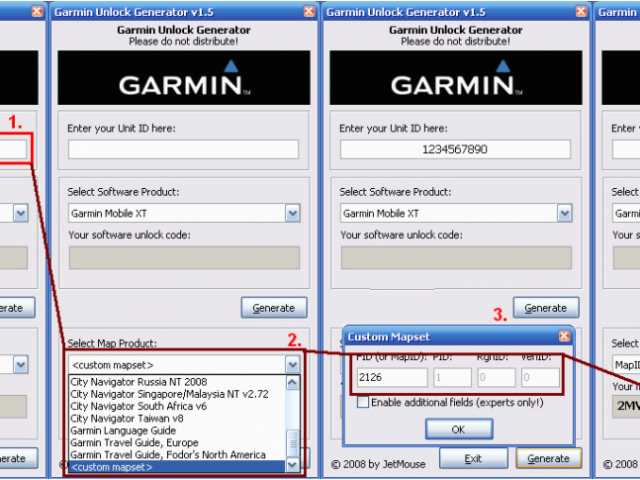Viewport: 640px width, 480px height.
Task: Select City Navigator Singapore/Malaysia NT v2.72
Action: pos(169,394)
